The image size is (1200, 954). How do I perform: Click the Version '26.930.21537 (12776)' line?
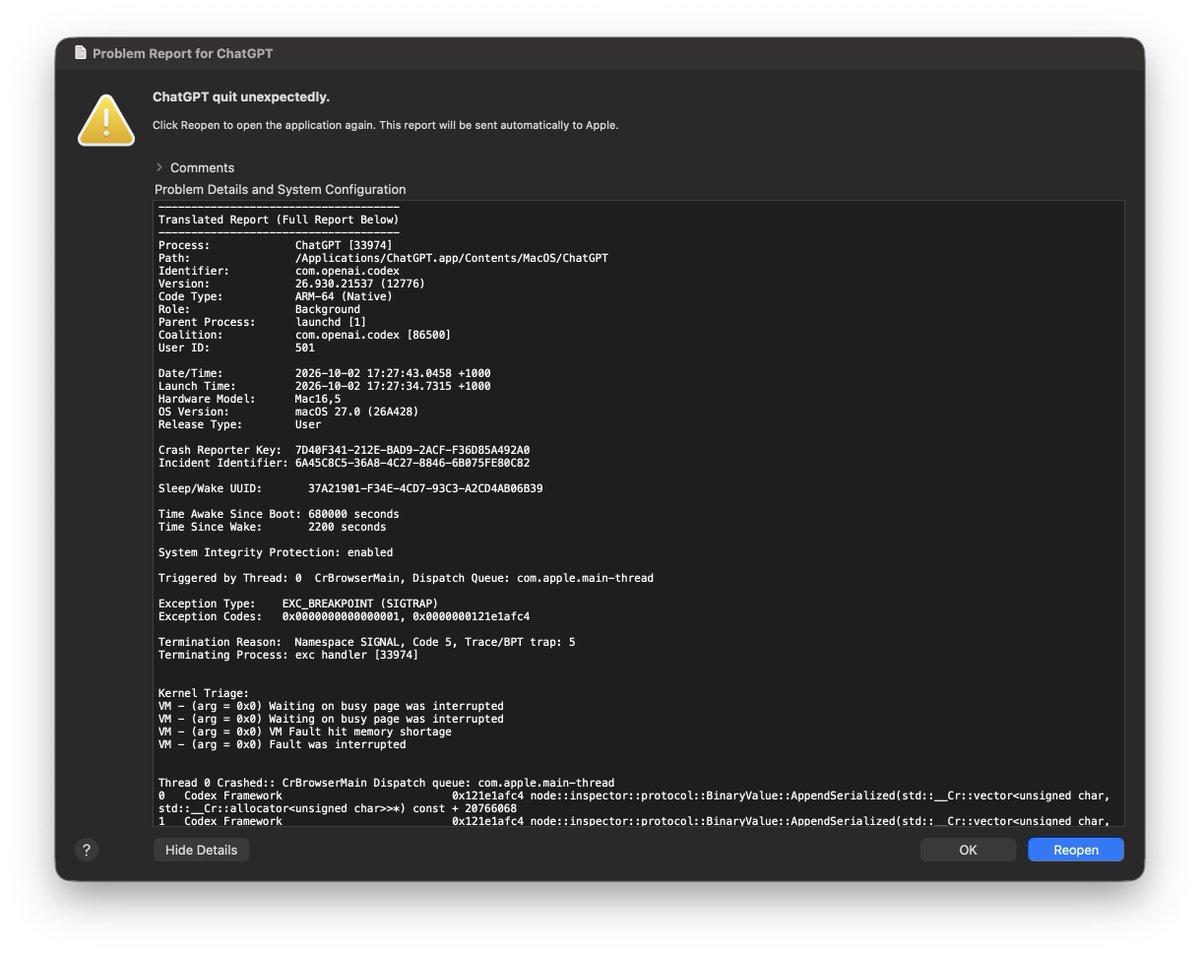pyautogui.click(x=291, y=284)
